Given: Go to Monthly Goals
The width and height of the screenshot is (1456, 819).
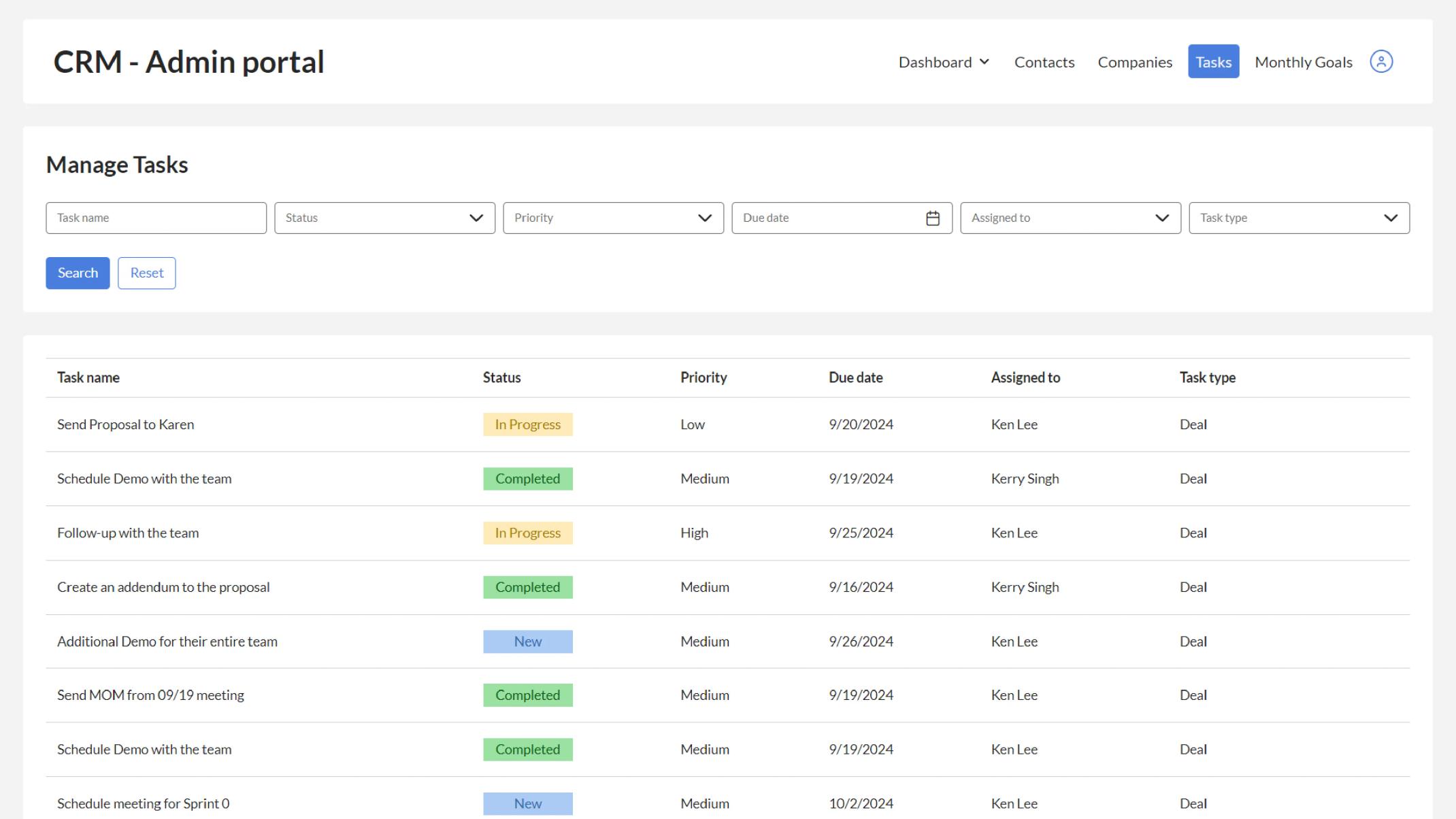Looking at the screenshot, I should (x=1303, y=61).
